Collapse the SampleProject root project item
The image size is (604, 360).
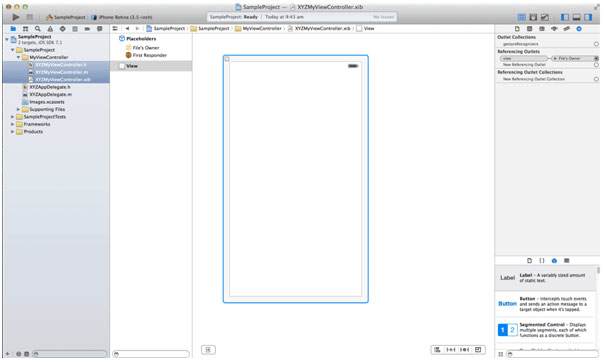[7, 39]
